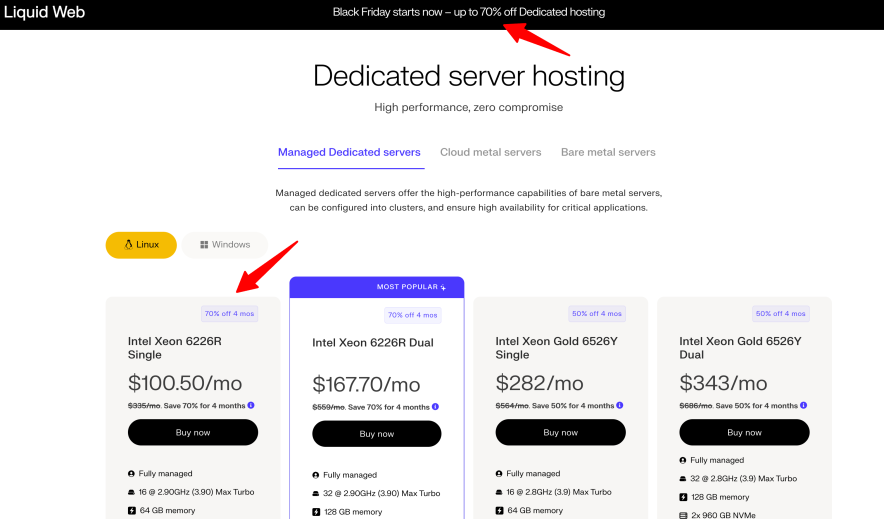Click Fully managed icon in Xeon 6226R Dual card
Image resolution: width=884 pixels, height=519 pixels.
click(x=316, y=476)
